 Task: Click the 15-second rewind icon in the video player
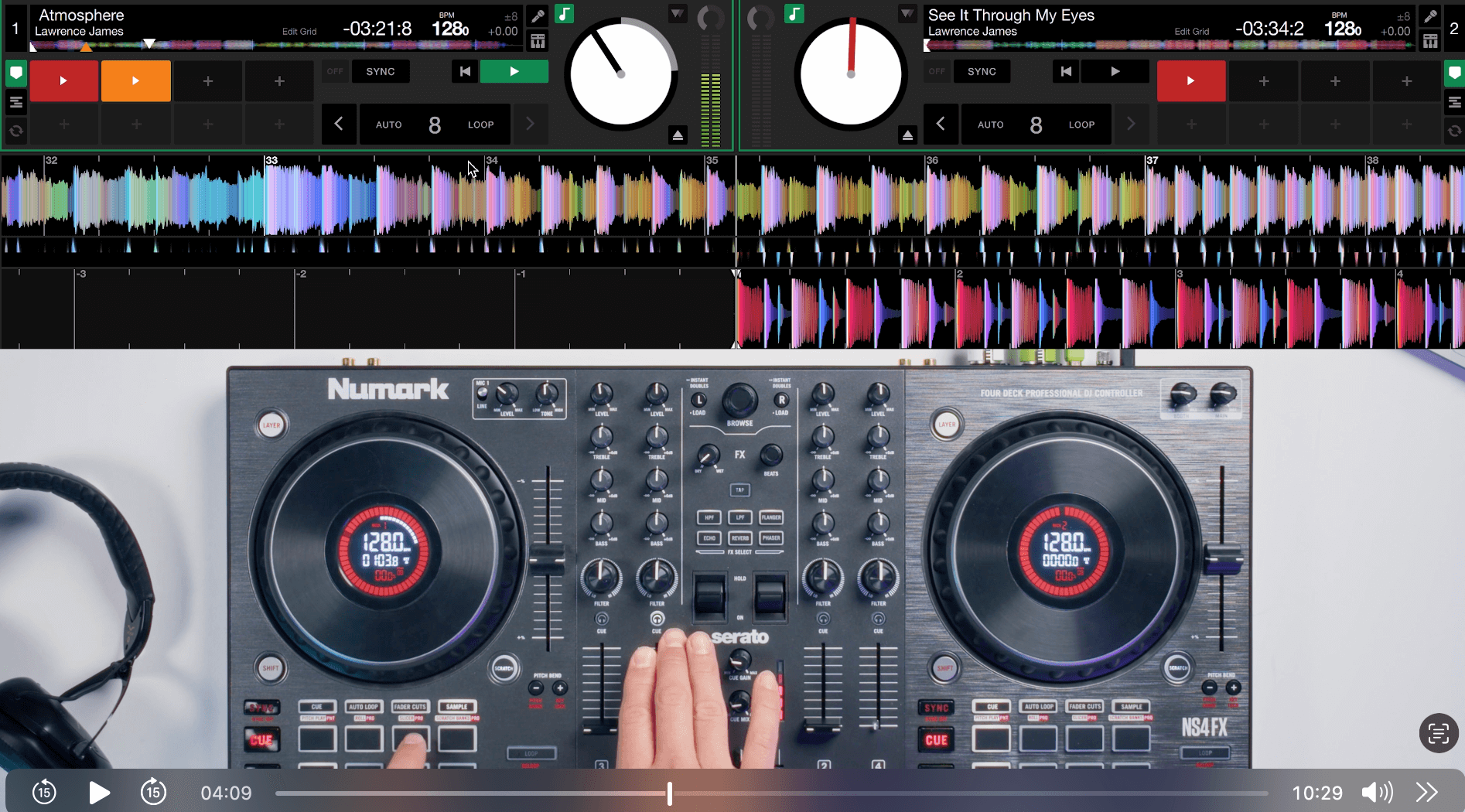click(44, 792)
